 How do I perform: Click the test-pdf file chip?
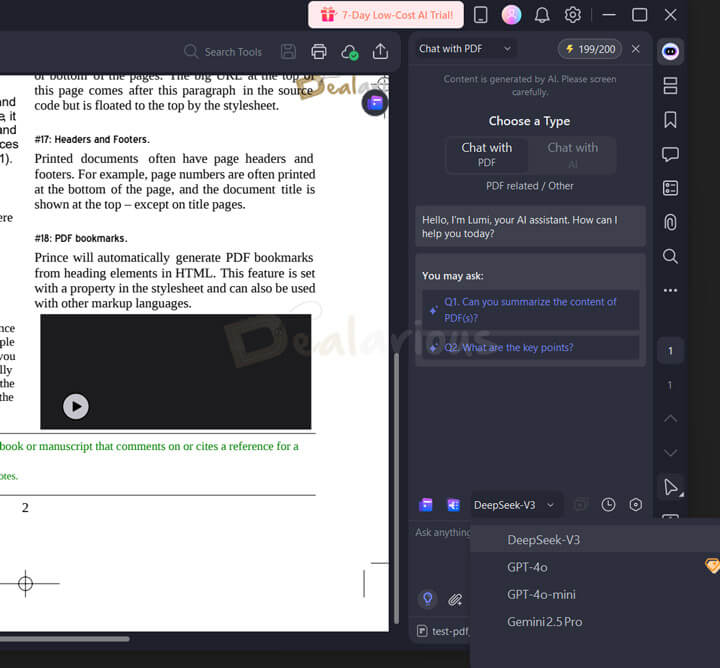tap(443, 632)
